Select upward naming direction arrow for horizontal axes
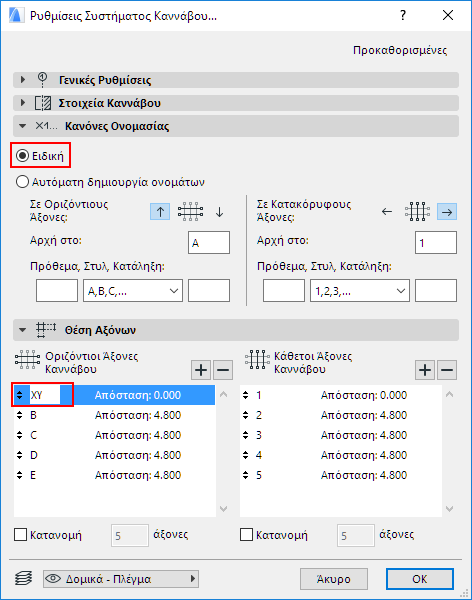This screenshot has height=600, width=472. 160,212
